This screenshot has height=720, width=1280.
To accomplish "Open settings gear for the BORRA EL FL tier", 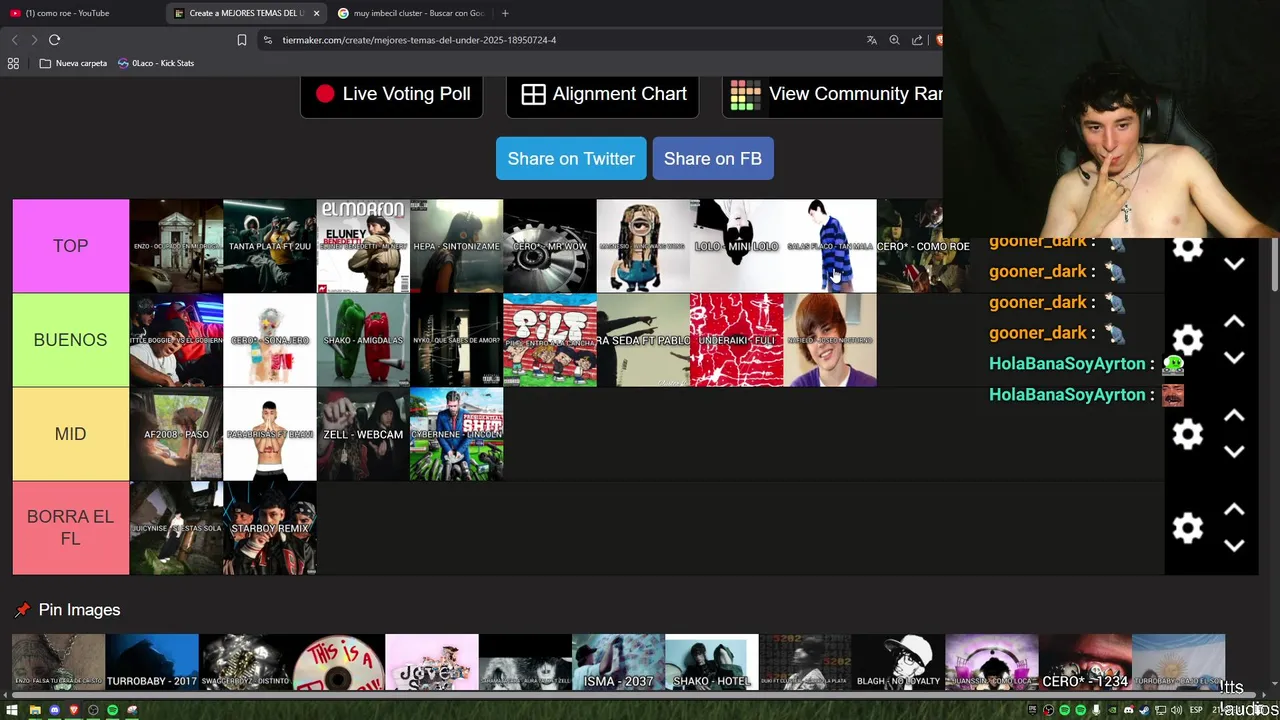I will point(1187,528).
